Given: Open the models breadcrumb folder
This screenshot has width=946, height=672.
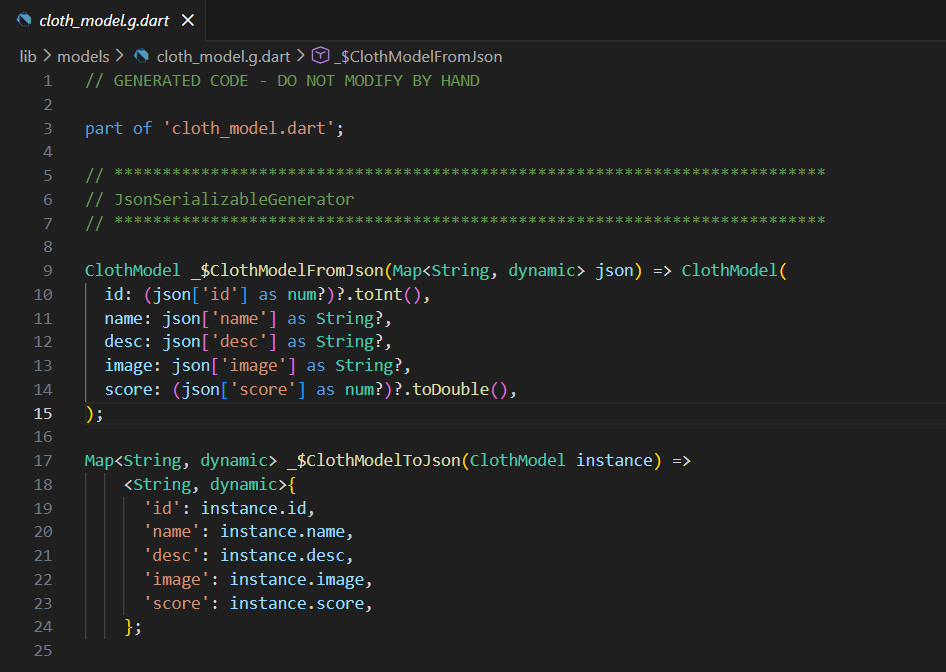Looking at the screenshot, I should (83, 57).
